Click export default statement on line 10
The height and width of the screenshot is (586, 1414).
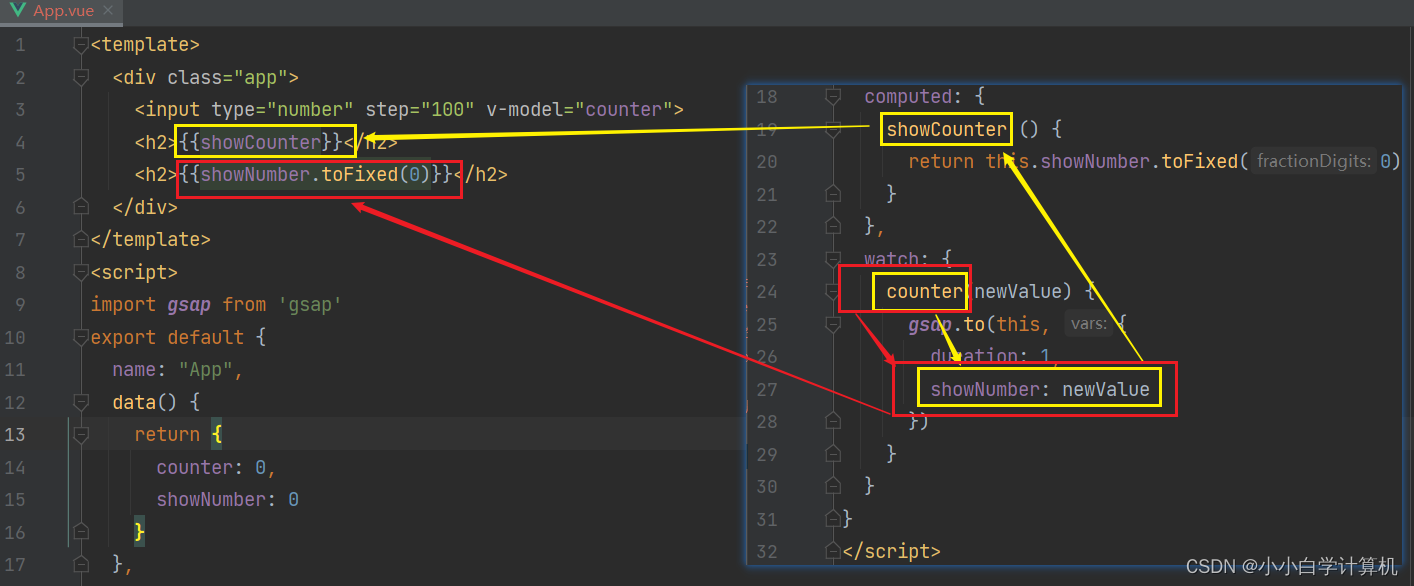[167, 337]
